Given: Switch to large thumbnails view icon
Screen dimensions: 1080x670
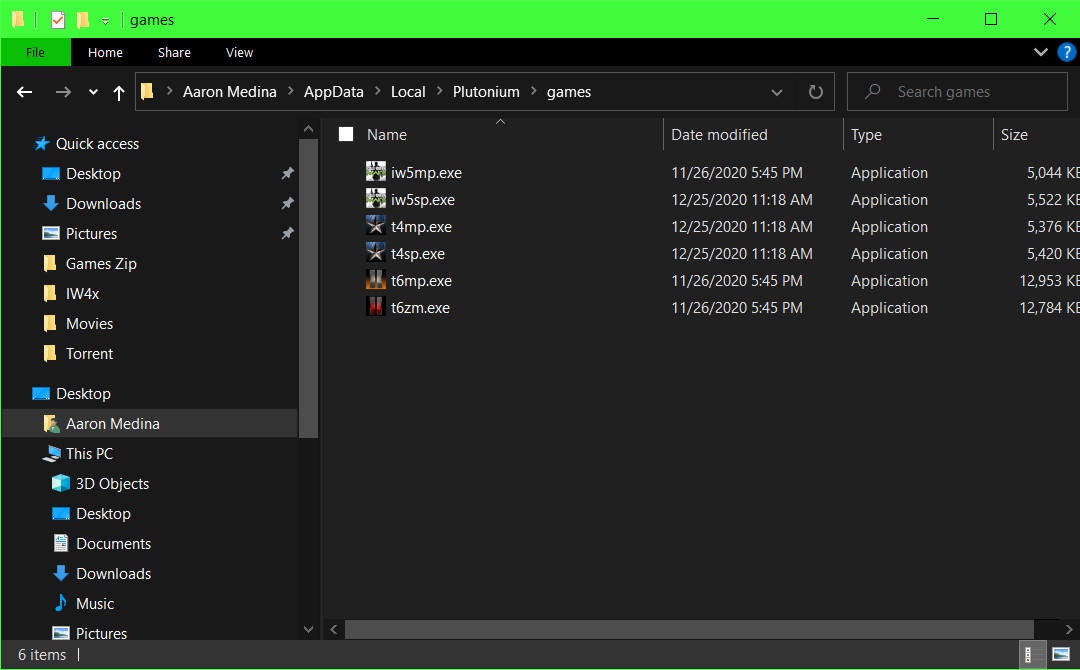Looking at the screenshot, I should 1061,654.
